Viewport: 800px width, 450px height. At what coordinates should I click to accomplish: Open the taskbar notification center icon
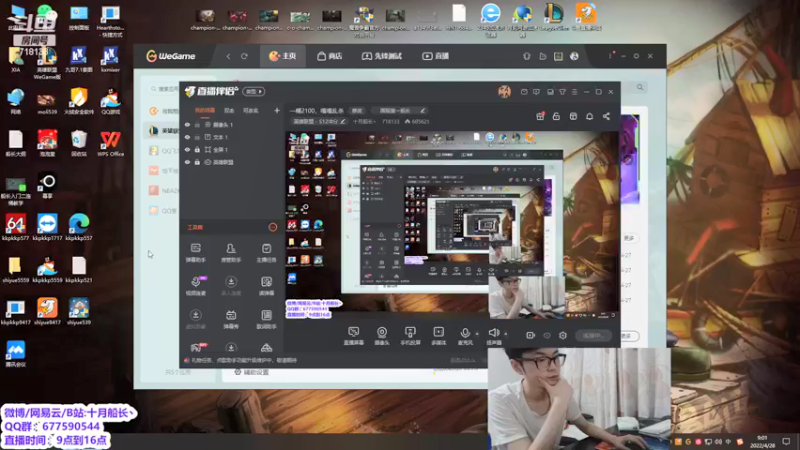[786, 441]
